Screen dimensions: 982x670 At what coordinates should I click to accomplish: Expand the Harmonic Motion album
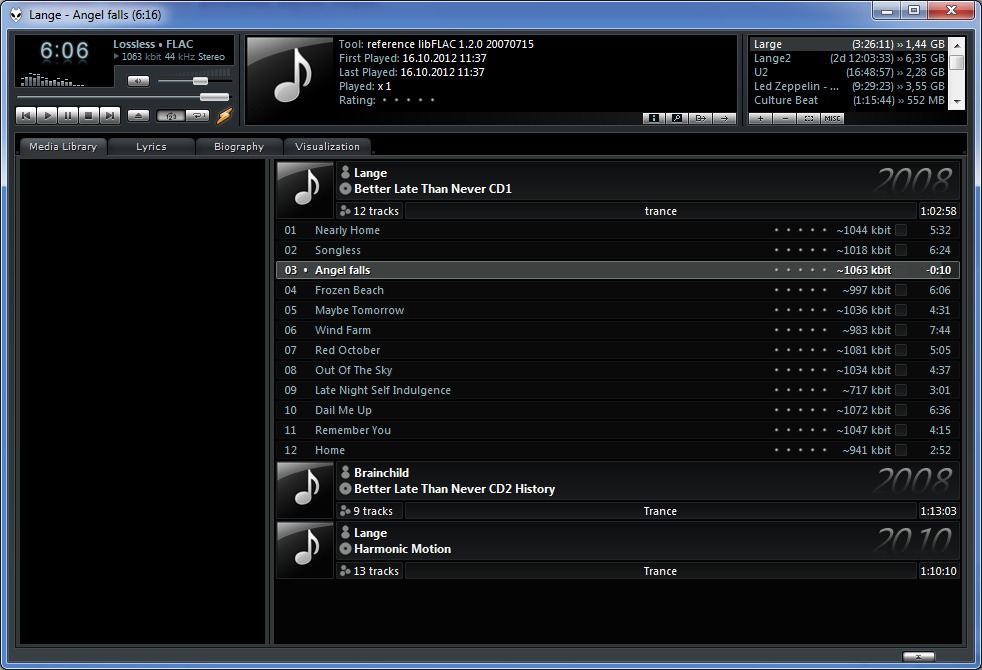(x=647, y=542)
